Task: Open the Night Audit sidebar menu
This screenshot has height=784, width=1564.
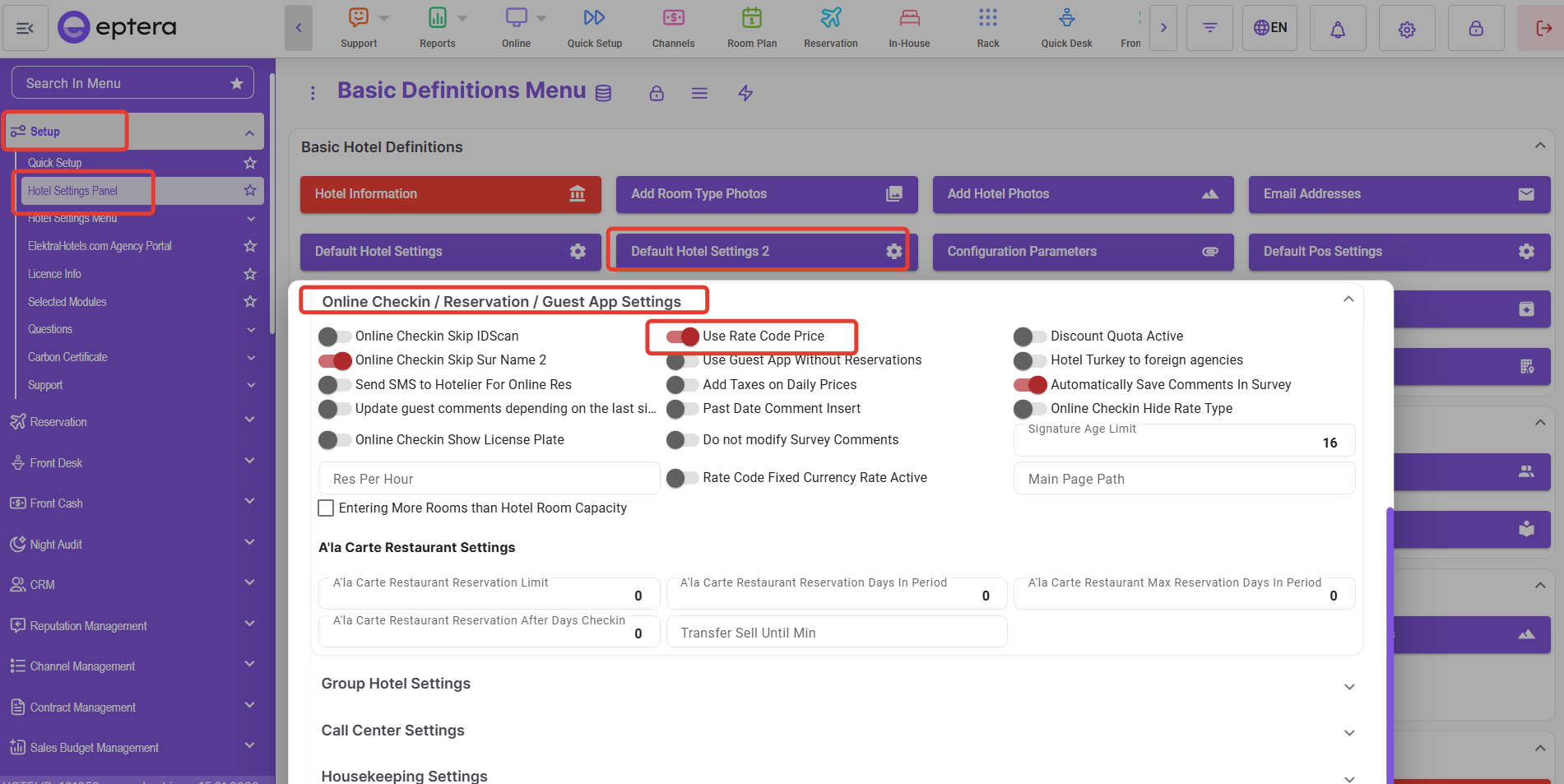Action: [132, 545]
